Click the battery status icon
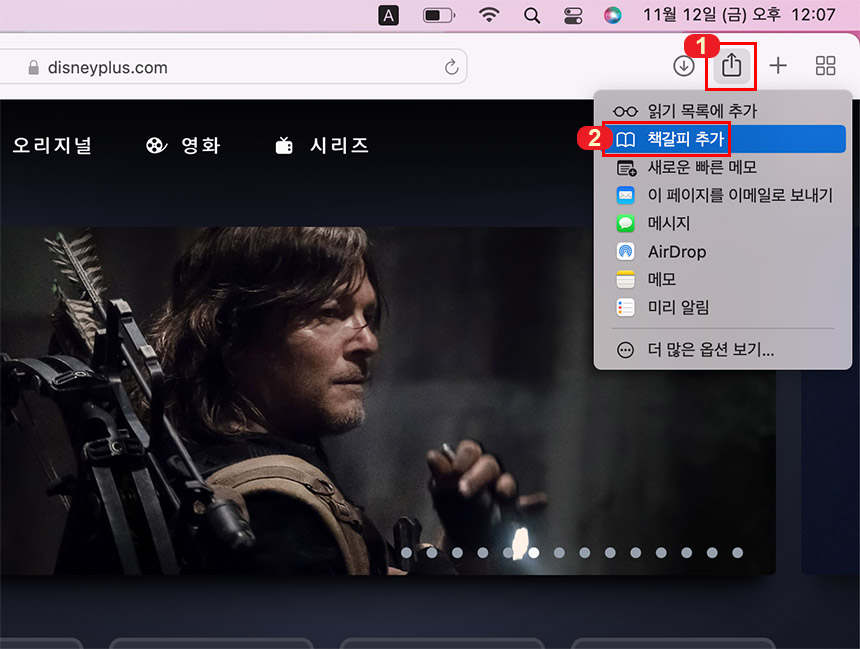 (x=439, y=15)
